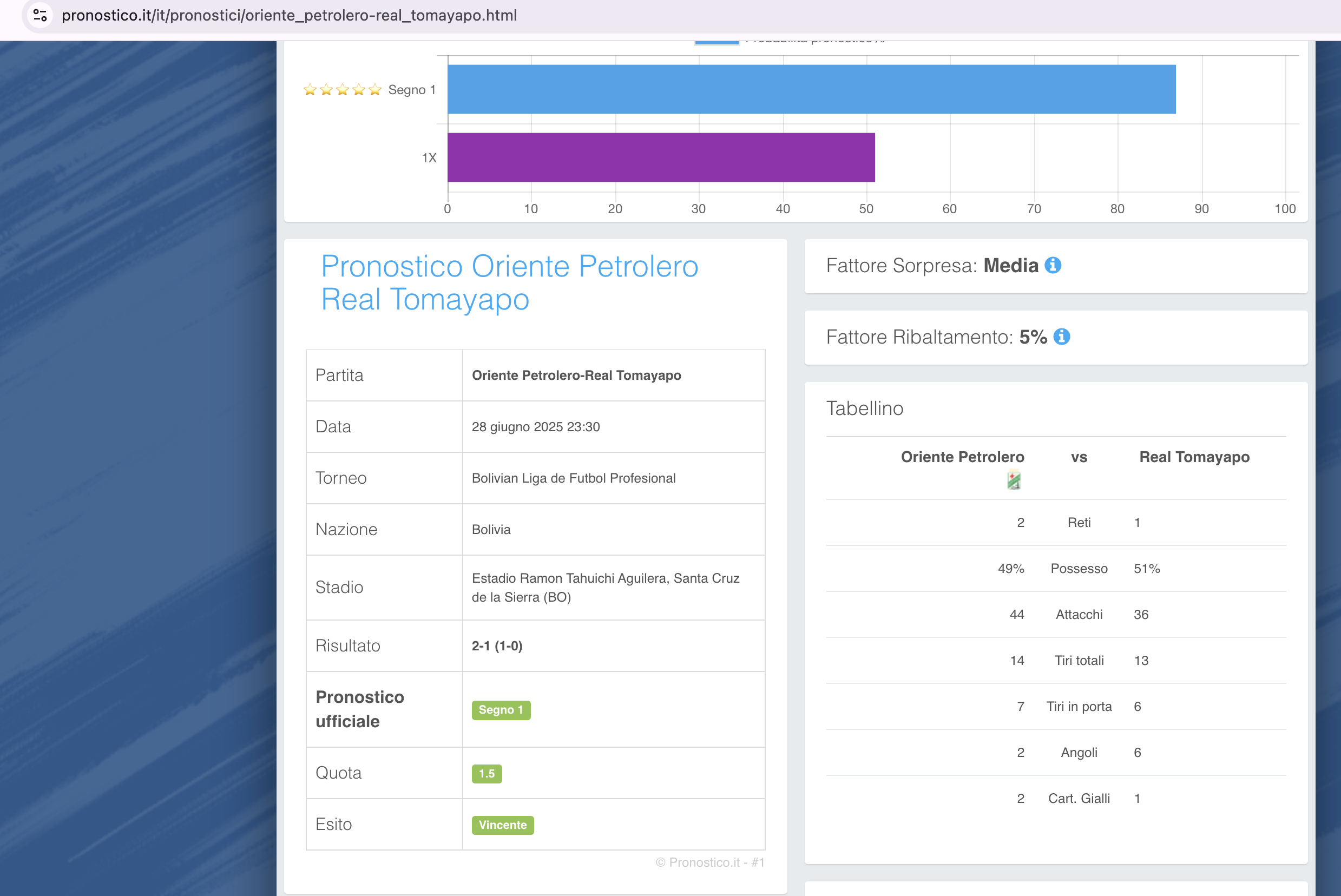The width and height of the screenshot is (1341, 896).
Task: Click the Quota row label
Action: [x=338, y=773]
